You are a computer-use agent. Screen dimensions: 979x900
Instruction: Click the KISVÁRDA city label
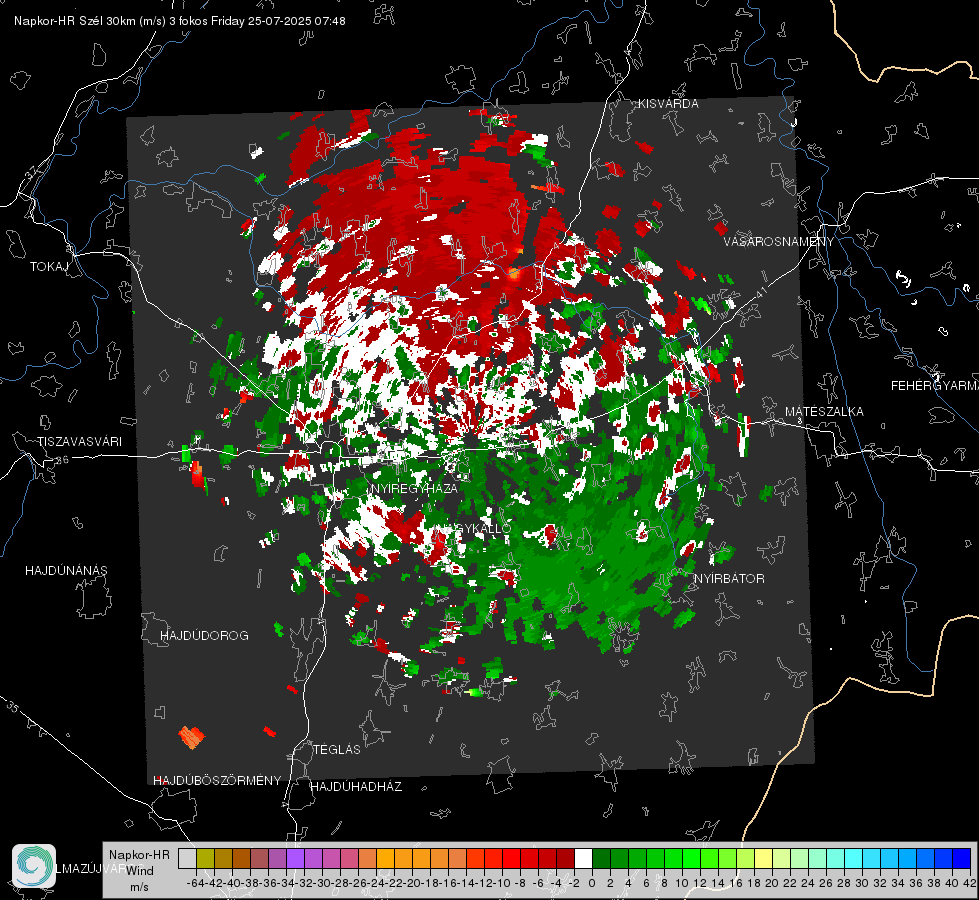(x=668, y=104)
